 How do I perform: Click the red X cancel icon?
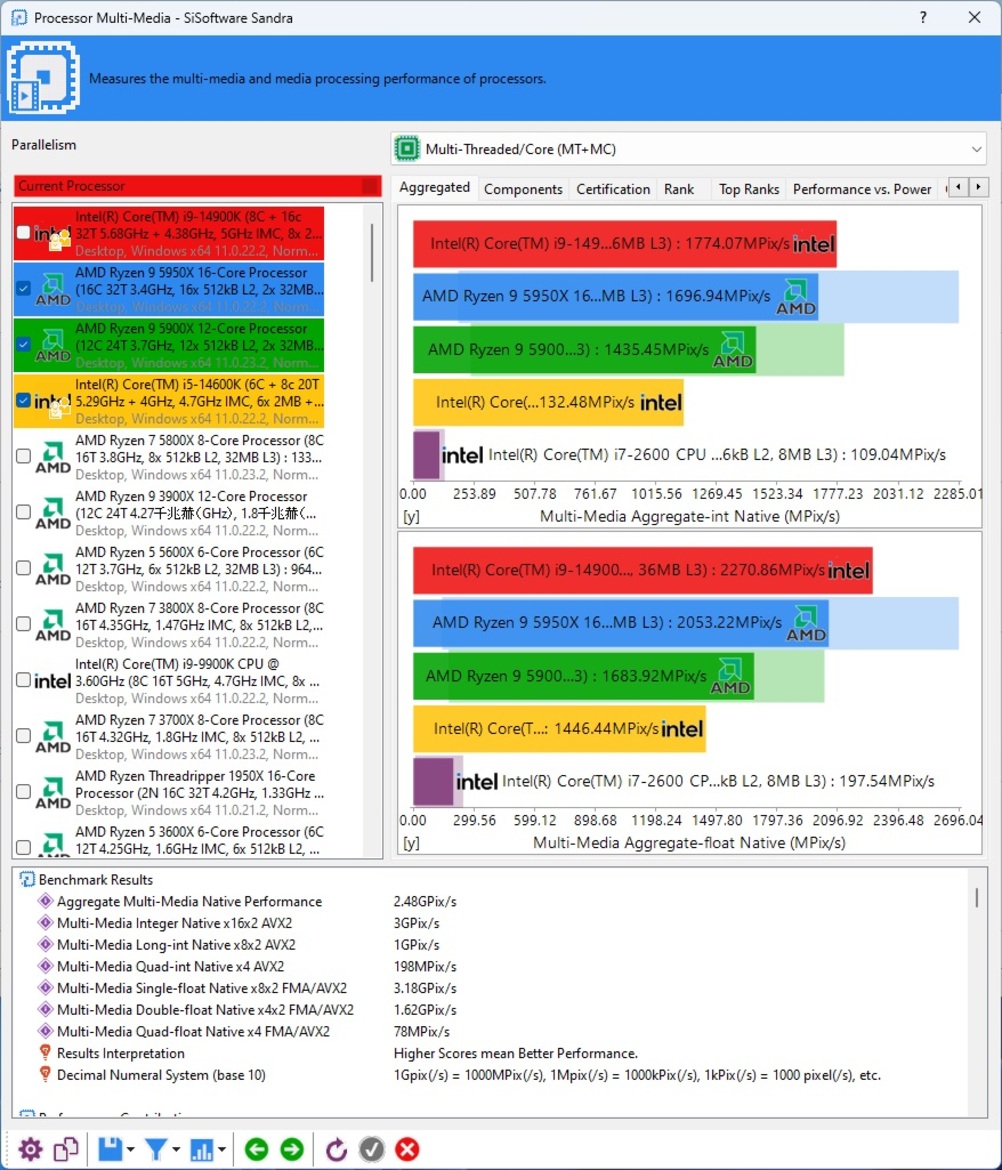[x=407, y=1149]
